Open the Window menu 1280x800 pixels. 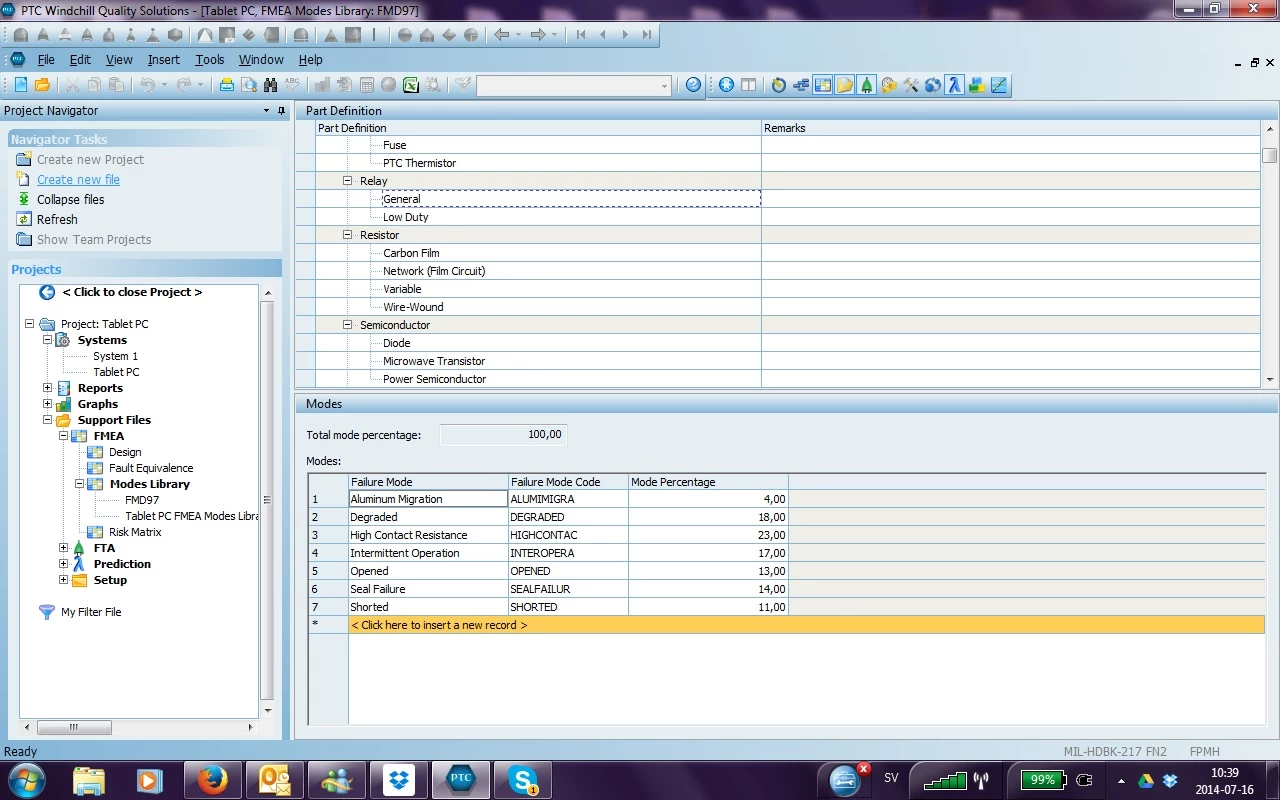click(261, 60)
